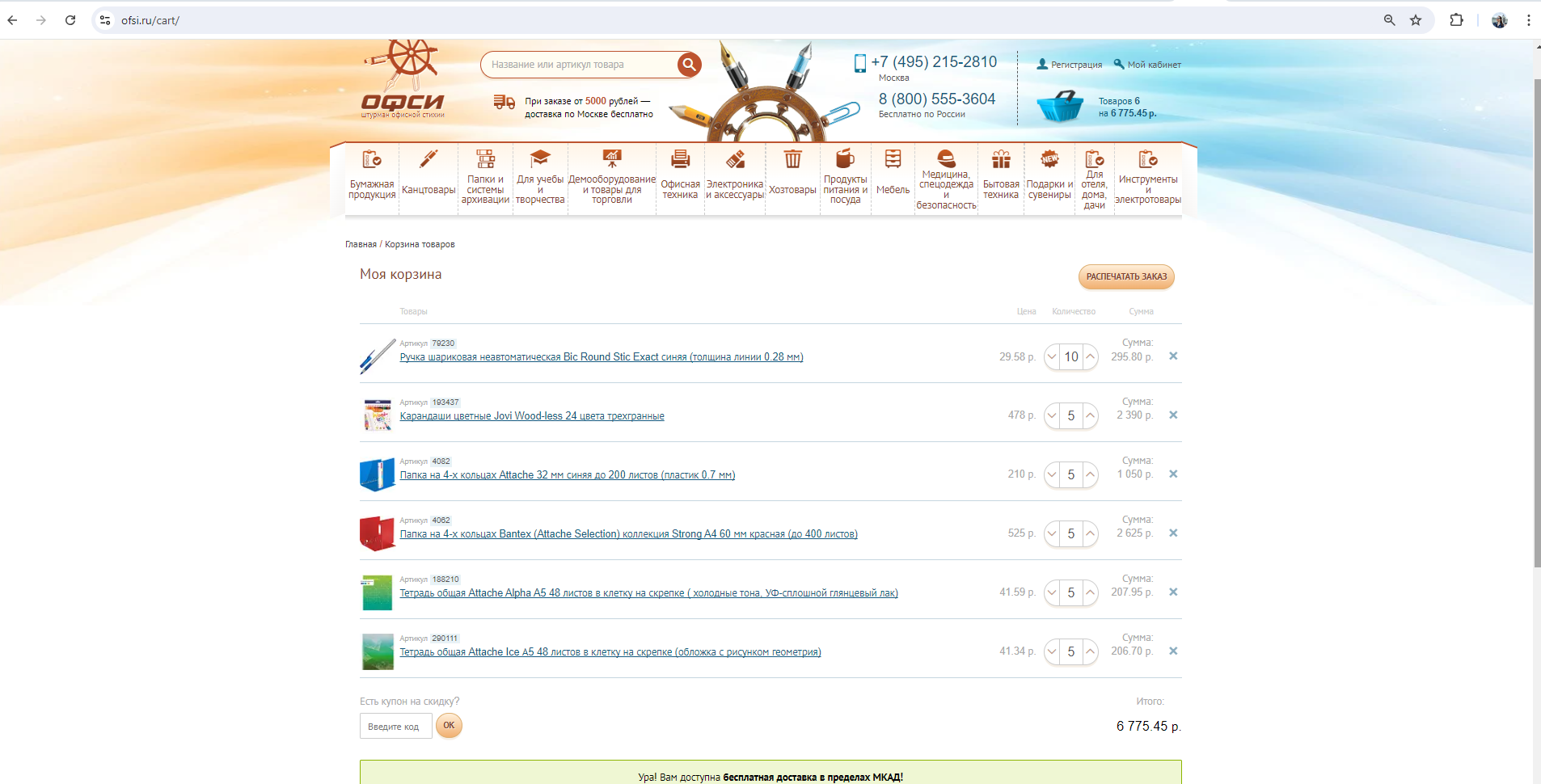Open Канцтовары category
The width and height of the screenshot is (1541, 784).
point(429,179)
